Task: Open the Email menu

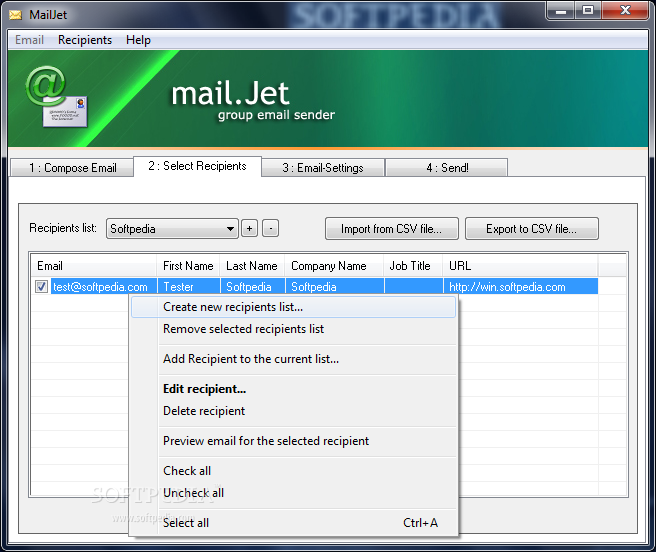Action: [29, 40]
